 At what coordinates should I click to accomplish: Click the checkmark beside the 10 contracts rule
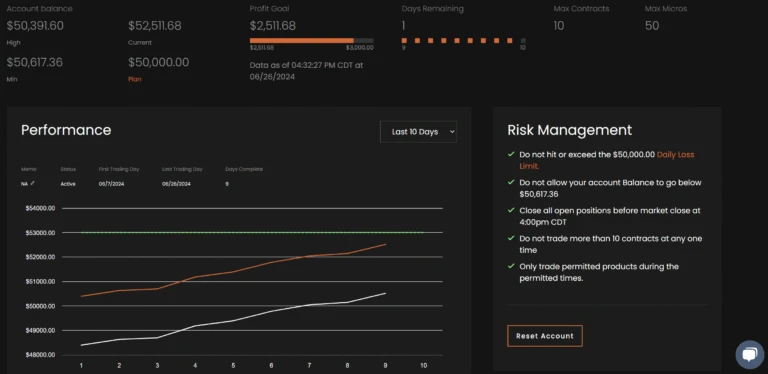(511, 238)
